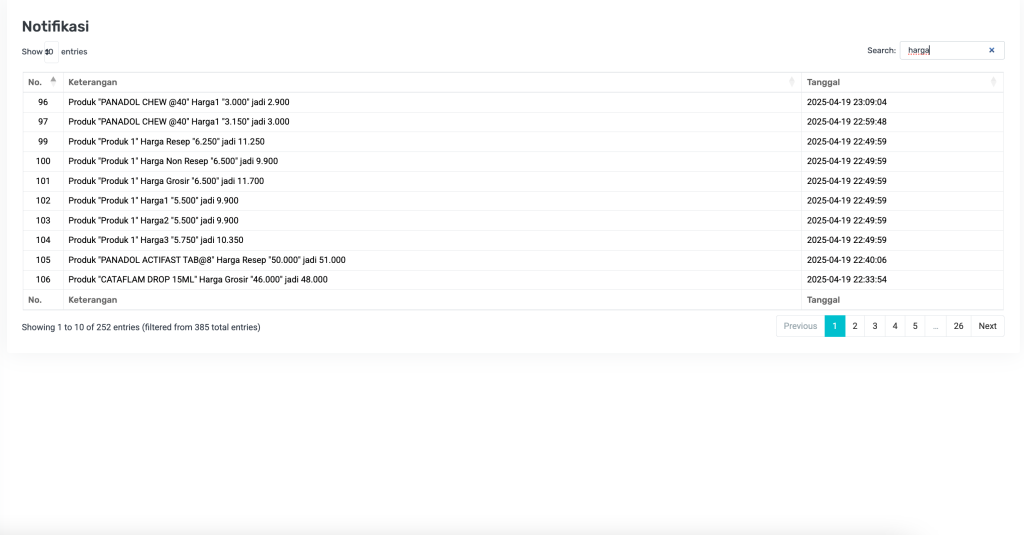Image resolution: width=1024 pixels, height=535 pixels.
Task: Click the Tanggal column header
Action: 823,82
